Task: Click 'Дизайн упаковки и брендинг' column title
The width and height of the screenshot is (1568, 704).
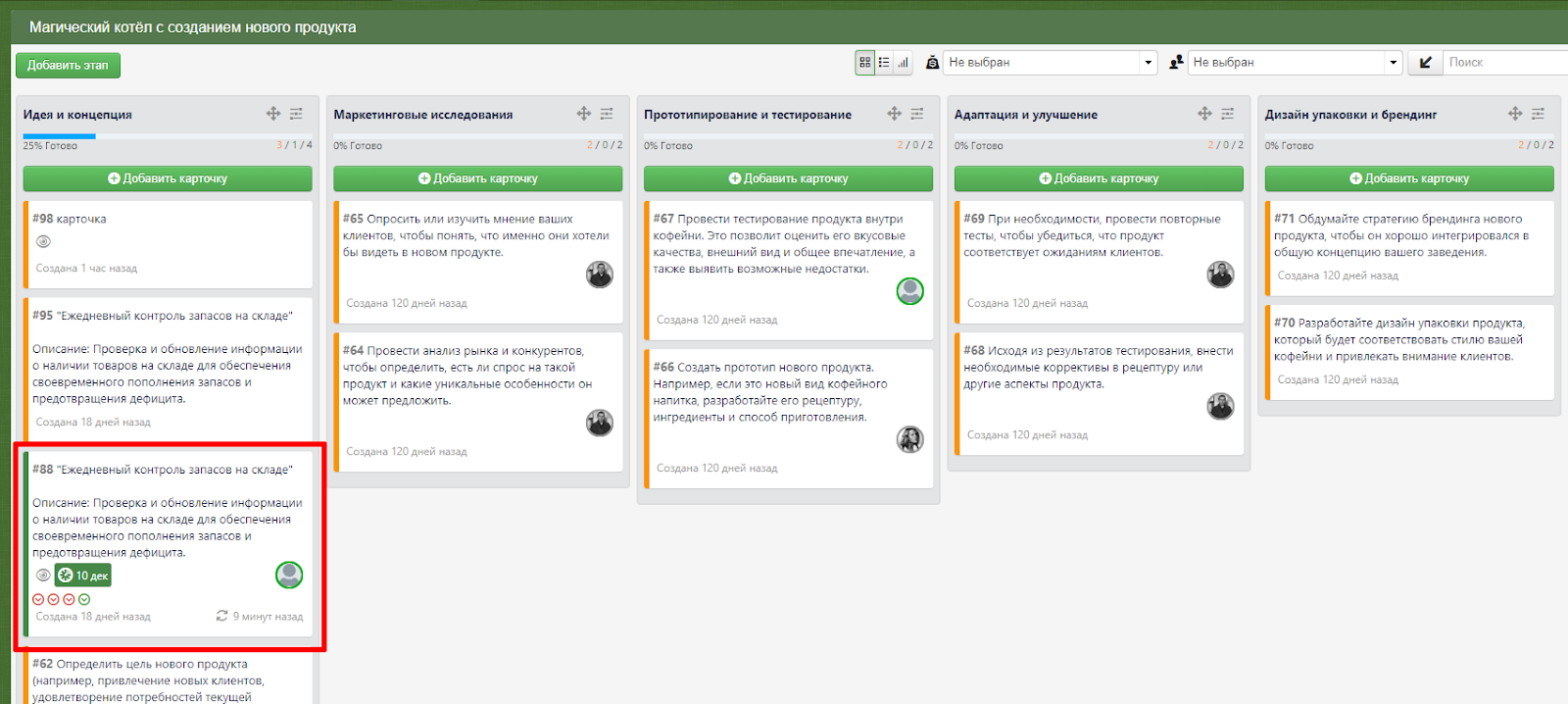Action: point(1351,115)
